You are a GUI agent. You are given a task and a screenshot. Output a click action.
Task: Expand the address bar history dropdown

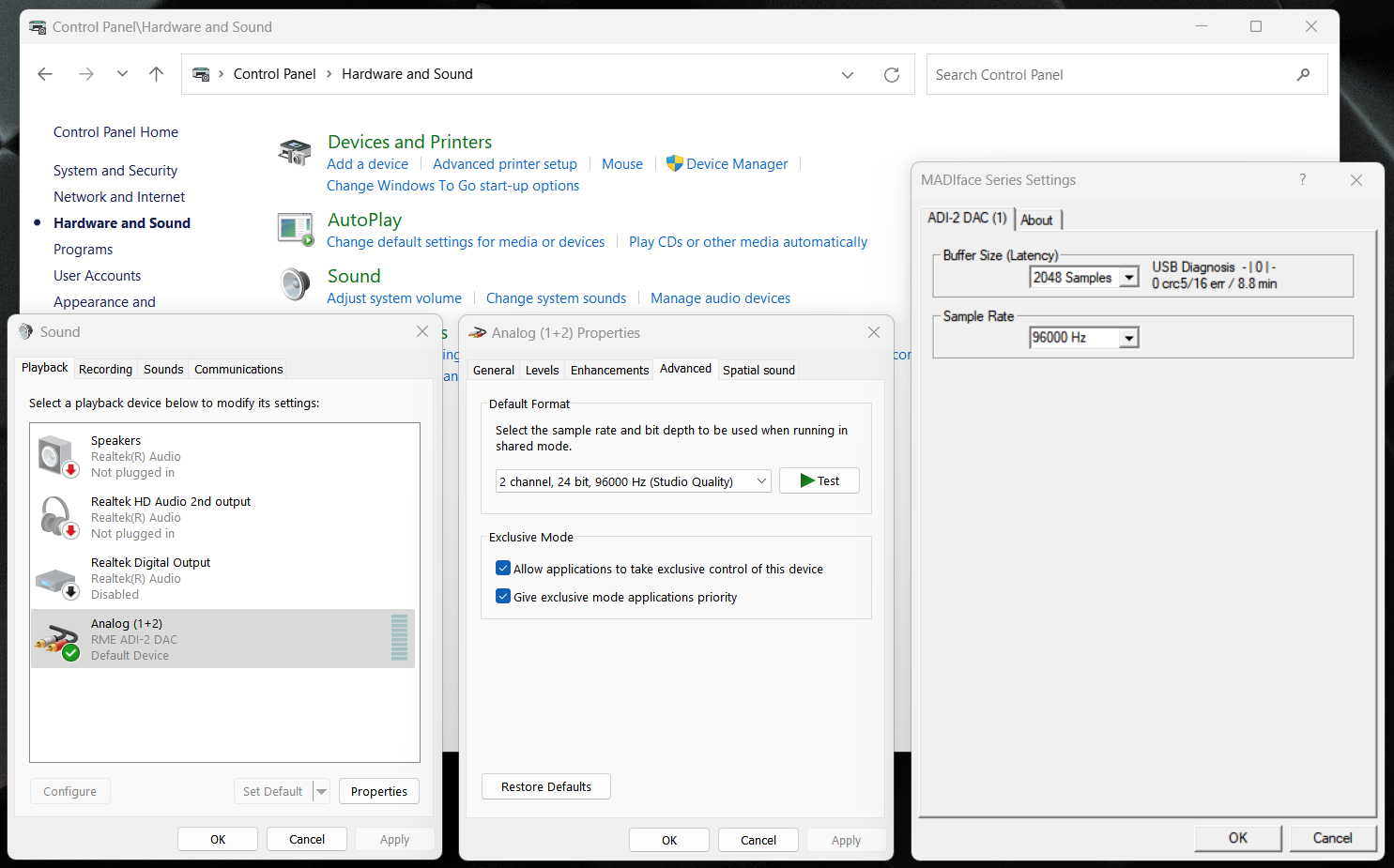pos(848,75)
